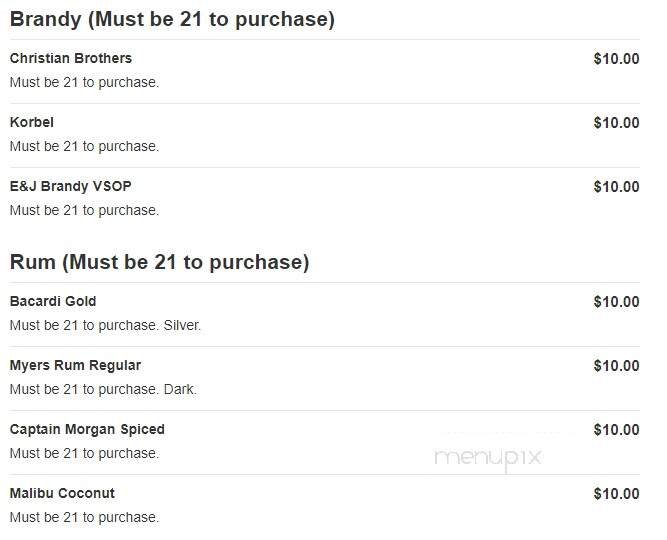667x540 pixels.
Task: Click the $10.00 price for Christian Brothers
Action: click(616, 58)
